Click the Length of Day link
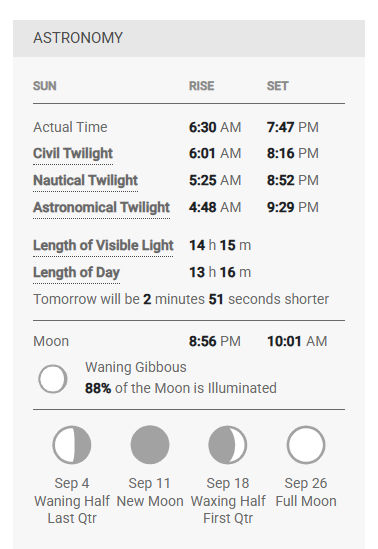378x549 pixels. click(76, 272)
